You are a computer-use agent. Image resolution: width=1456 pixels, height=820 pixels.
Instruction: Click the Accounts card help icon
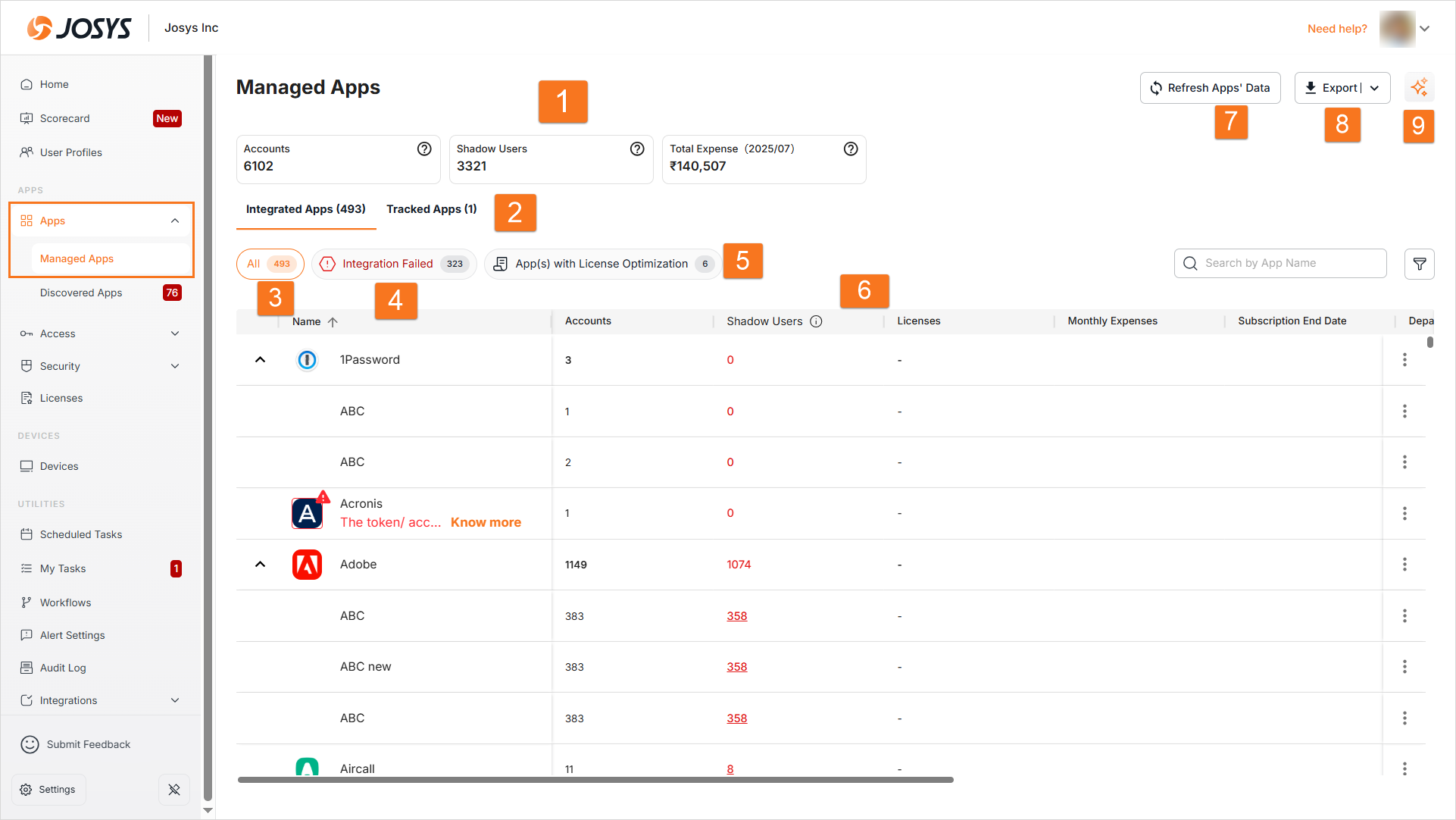[424, 149]
